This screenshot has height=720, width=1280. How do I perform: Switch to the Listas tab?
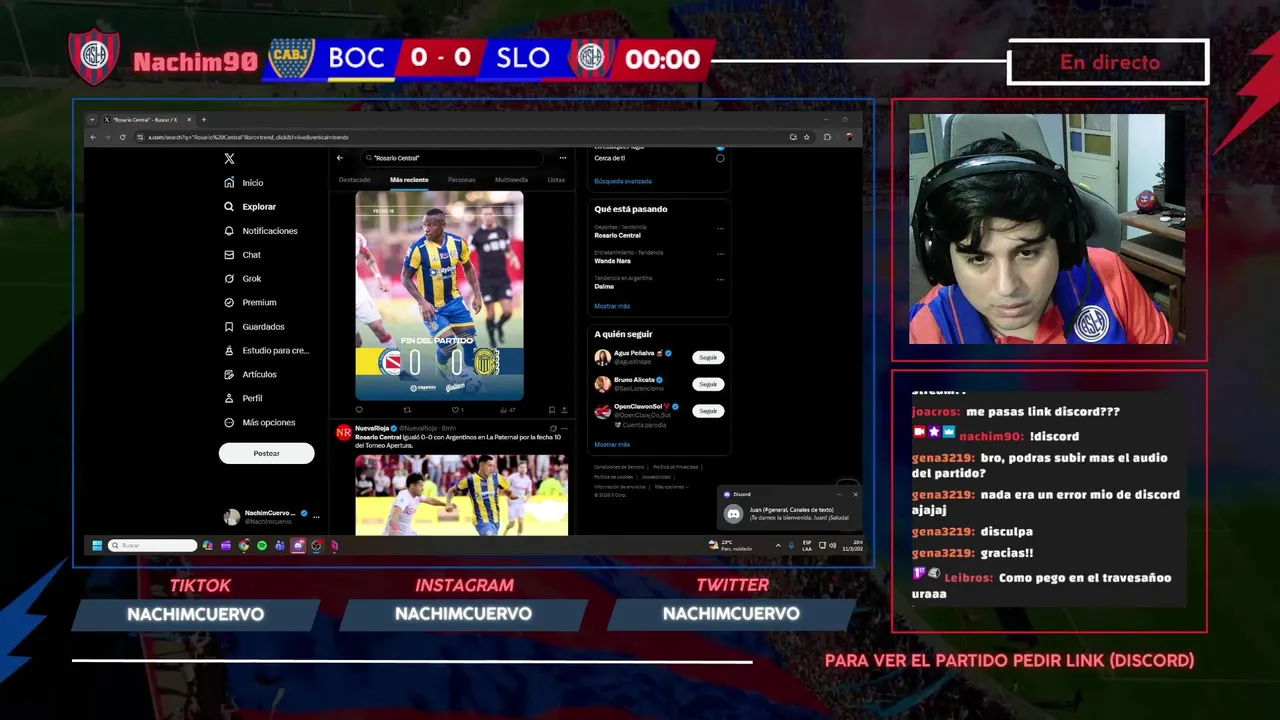point(556,180)
